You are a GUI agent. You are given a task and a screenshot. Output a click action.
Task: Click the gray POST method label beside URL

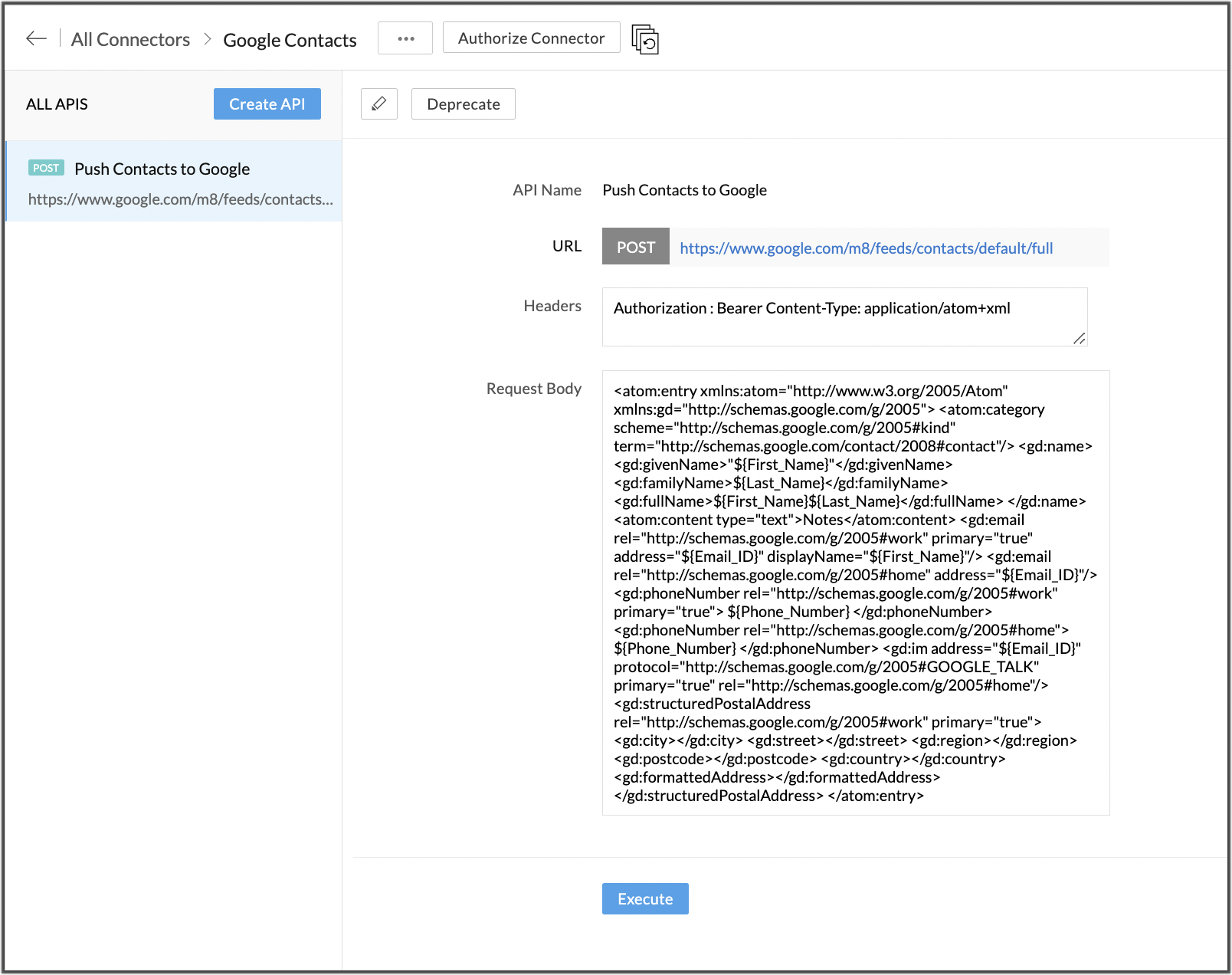coord(636,247)
